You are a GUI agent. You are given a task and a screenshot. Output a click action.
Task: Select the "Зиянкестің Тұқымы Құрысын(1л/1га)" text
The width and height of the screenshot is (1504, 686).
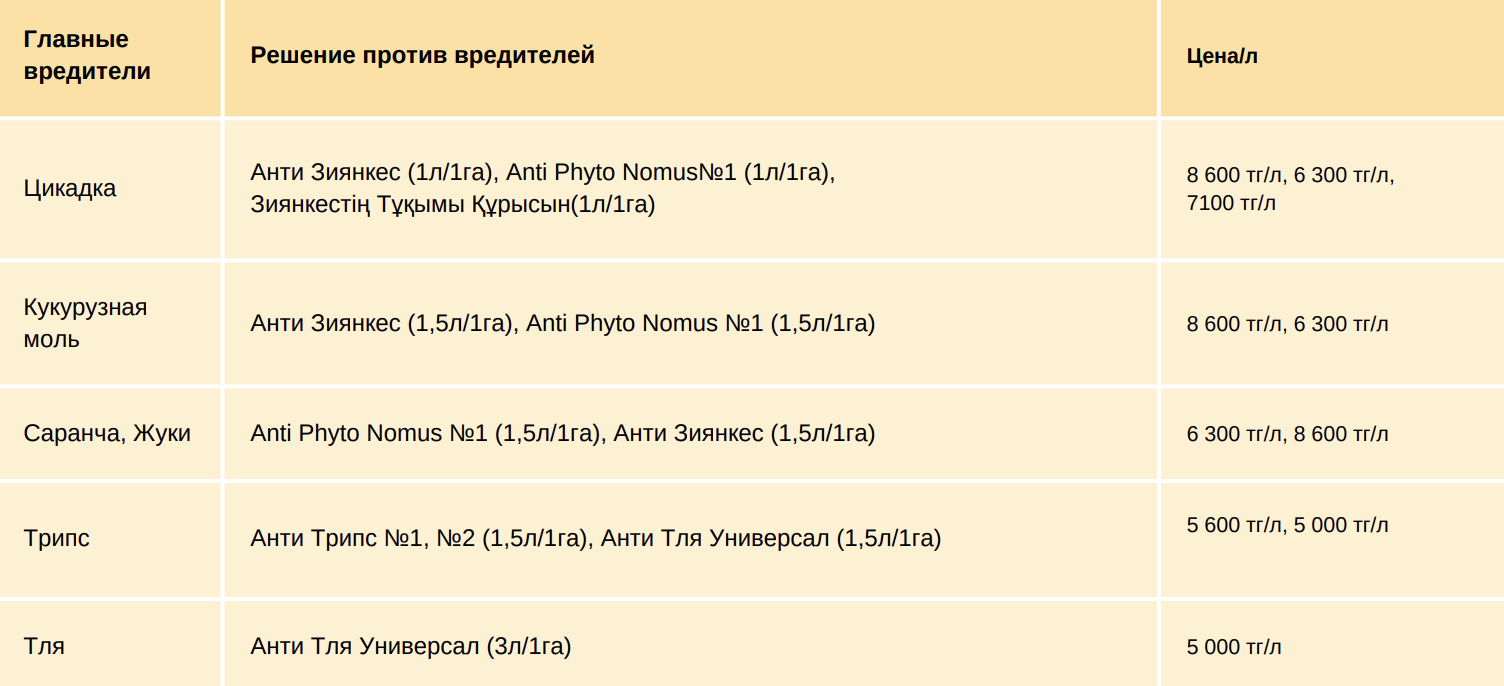pos(452,205)
